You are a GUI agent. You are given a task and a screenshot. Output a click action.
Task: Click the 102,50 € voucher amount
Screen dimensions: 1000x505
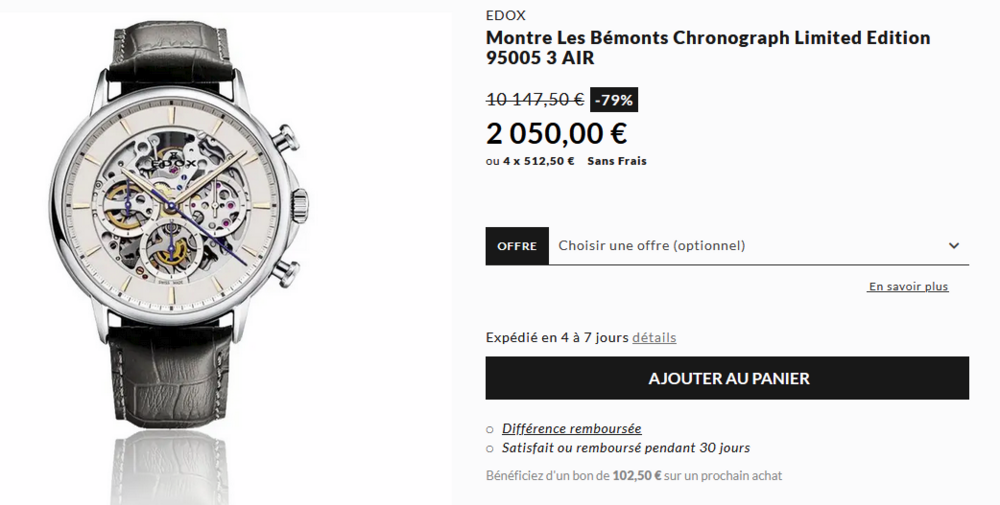point(636,476)
